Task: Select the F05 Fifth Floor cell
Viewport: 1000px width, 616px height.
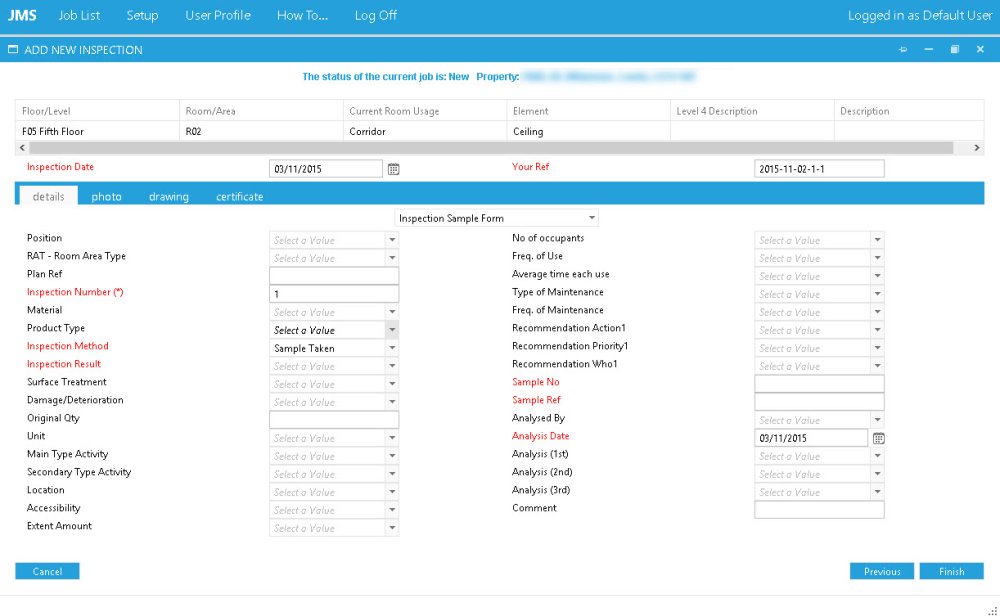Action: pos(97,131)
